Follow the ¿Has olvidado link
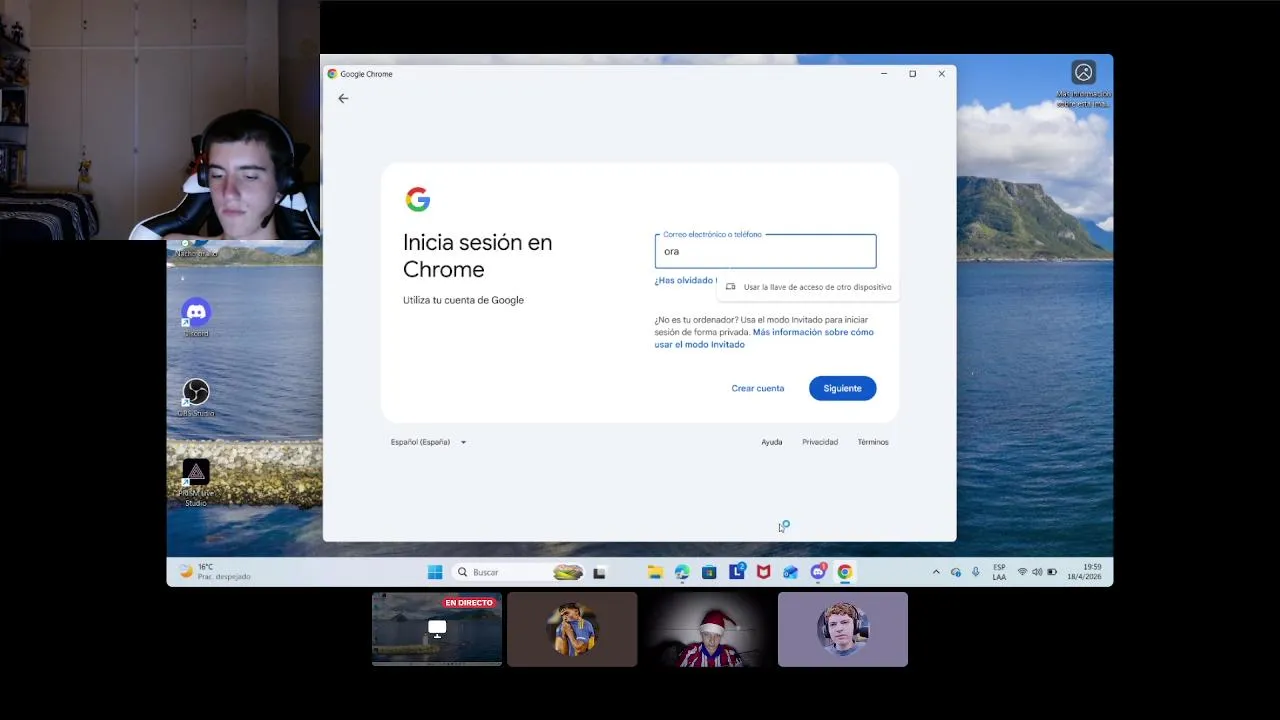1280x720 pixels. click(685, 280)
